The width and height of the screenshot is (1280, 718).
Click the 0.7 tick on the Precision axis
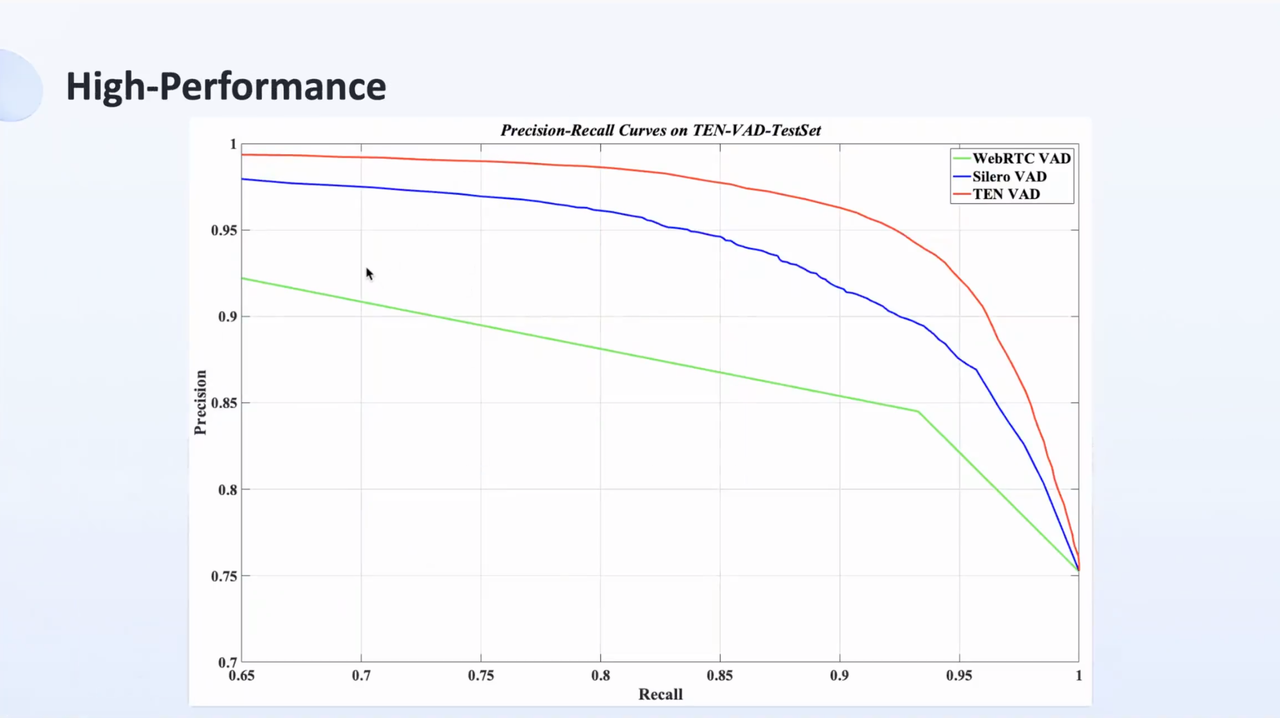(227, 662)
